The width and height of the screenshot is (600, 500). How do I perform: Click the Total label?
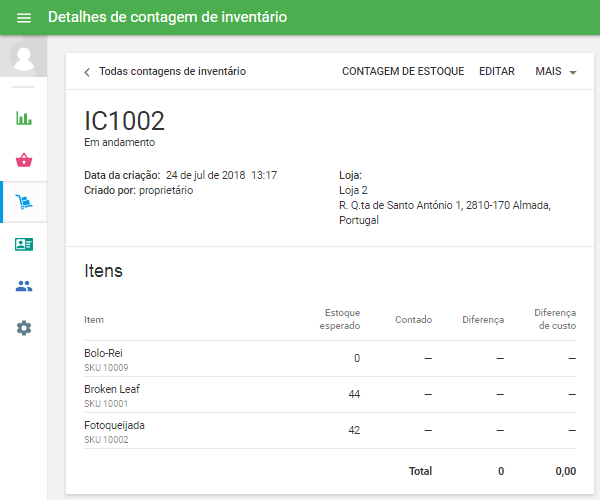pyautogui.click(x=420, y=471)
